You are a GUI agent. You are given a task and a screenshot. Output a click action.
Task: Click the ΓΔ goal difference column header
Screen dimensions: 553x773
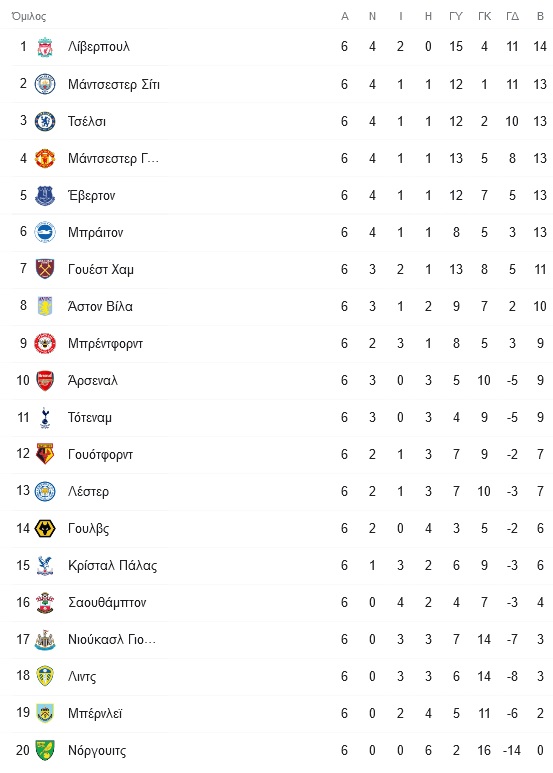(x=512, y=16)
